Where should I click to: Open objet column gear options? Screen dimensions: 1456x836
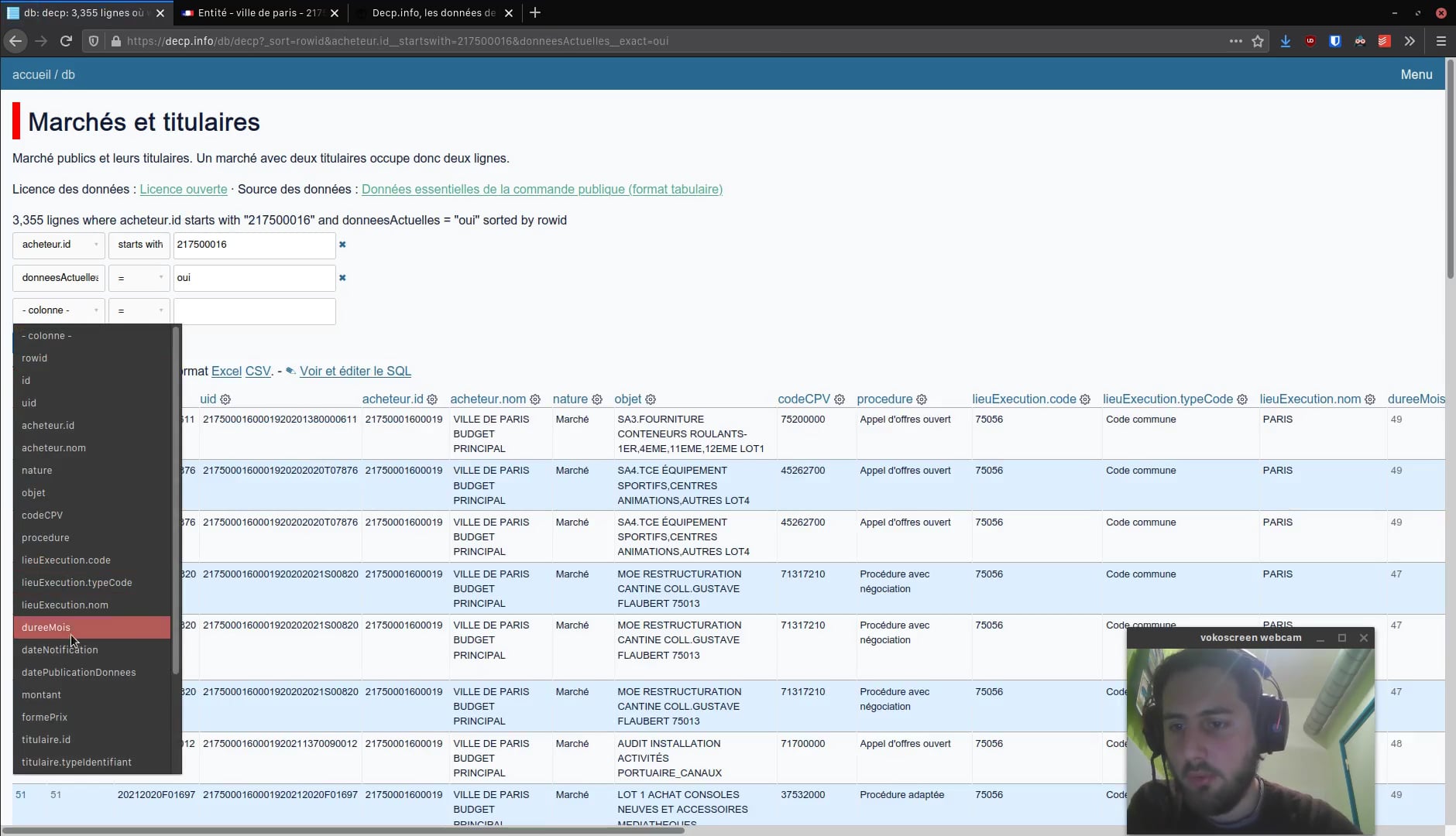[x=651, y=399]
